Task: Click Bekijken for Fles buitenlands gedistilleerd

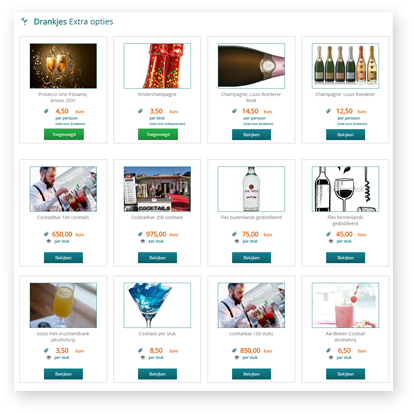Action: pyautogui.click(x=251, y=258)
